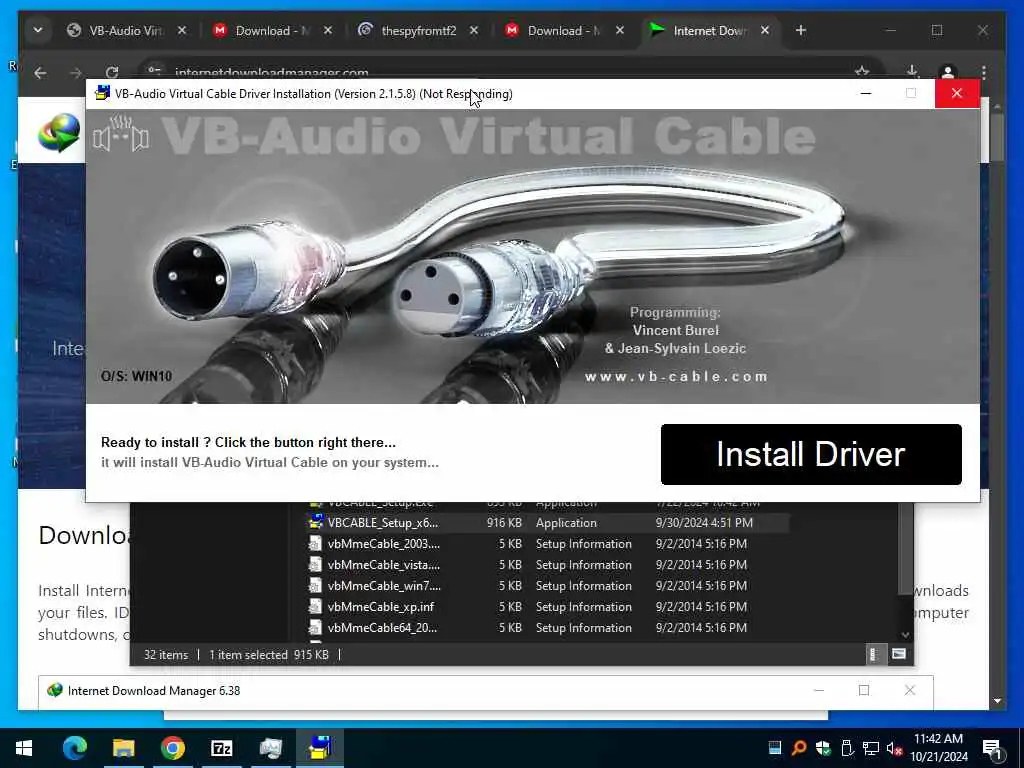This screenshot has width=1024, height=768.
Task: Open the taskbar clock showing 11:42 AM
Action: (x=938, y=748)
